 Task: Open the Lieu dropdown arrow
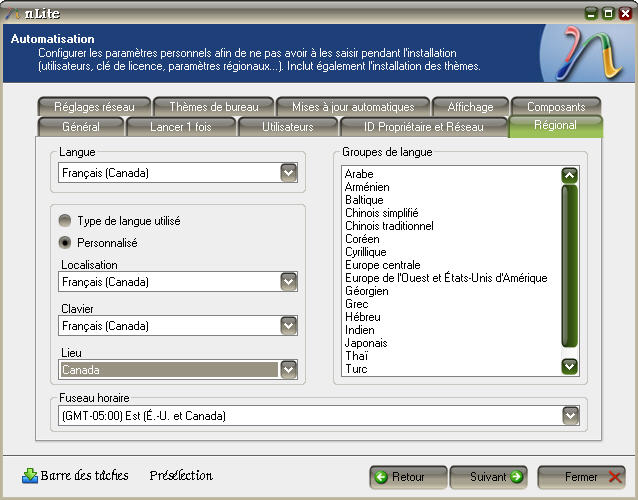[x=288, y=369]
